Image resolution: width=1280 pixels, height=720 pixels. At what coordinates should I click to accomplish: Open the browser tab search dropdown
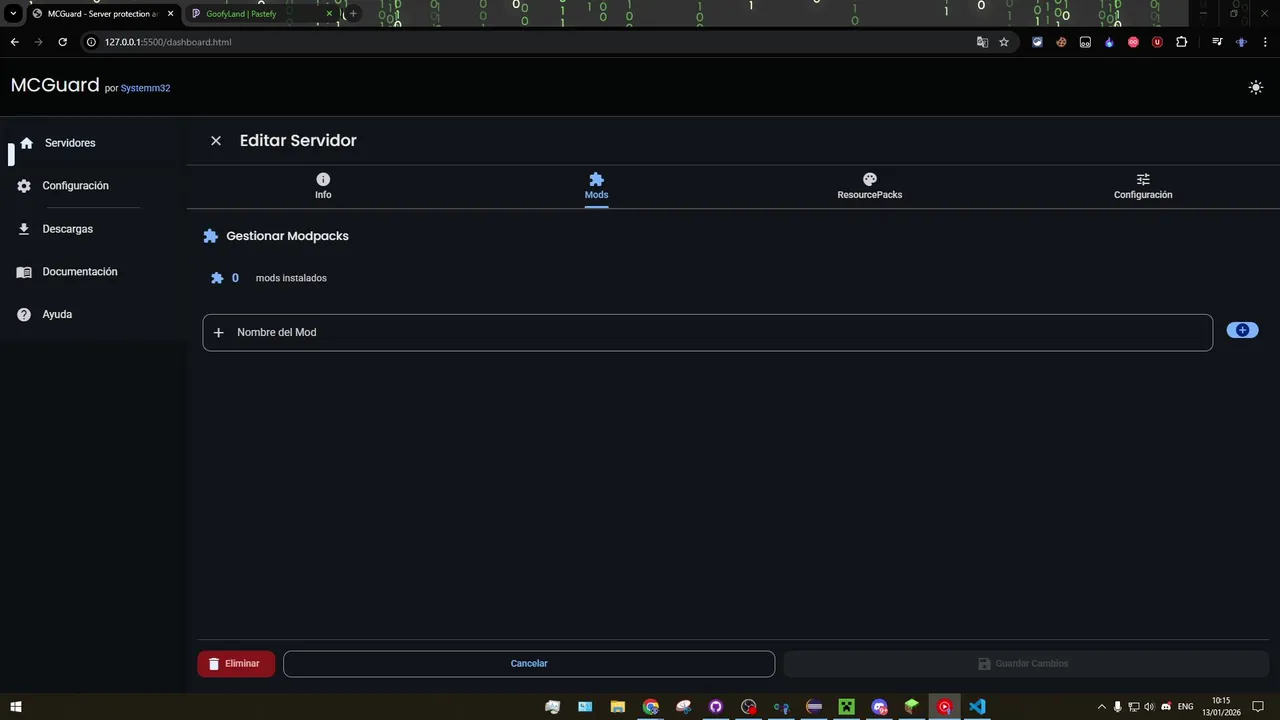pyautogui.click(x=13, y=14)
